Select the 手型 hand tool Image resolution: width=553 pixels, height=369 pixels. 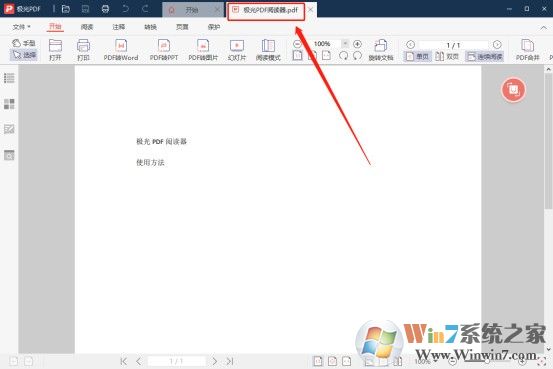[24, 43]
